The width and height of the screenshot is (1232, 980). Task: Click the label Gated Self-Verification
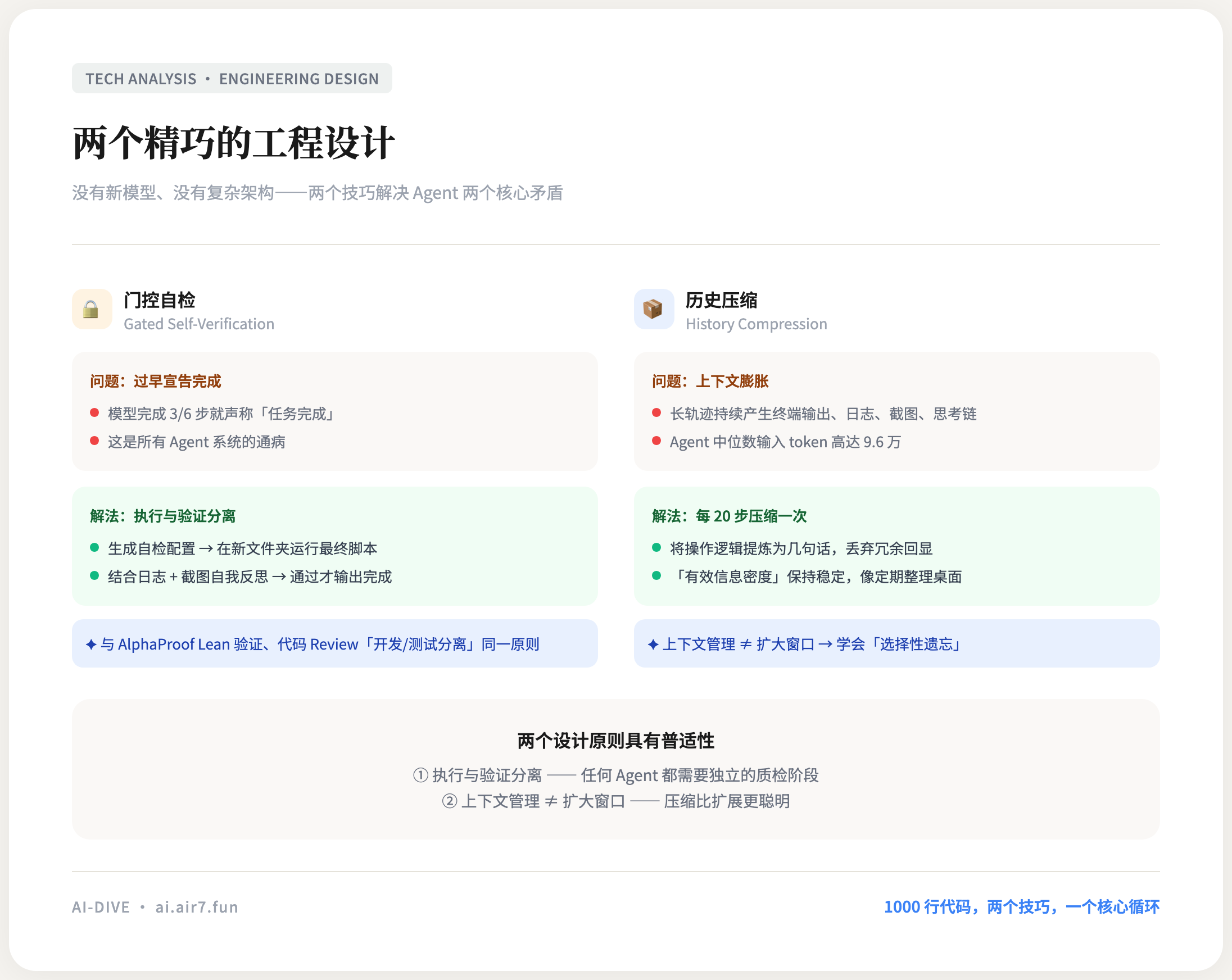pyautogui.click(x=199, y=324)
